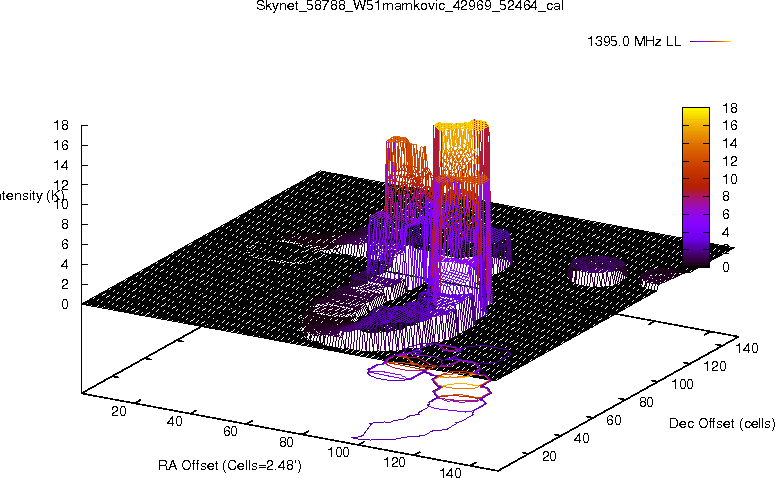Click tick 18 on the intensity axis
775x478 pixels.
(61, 126)
